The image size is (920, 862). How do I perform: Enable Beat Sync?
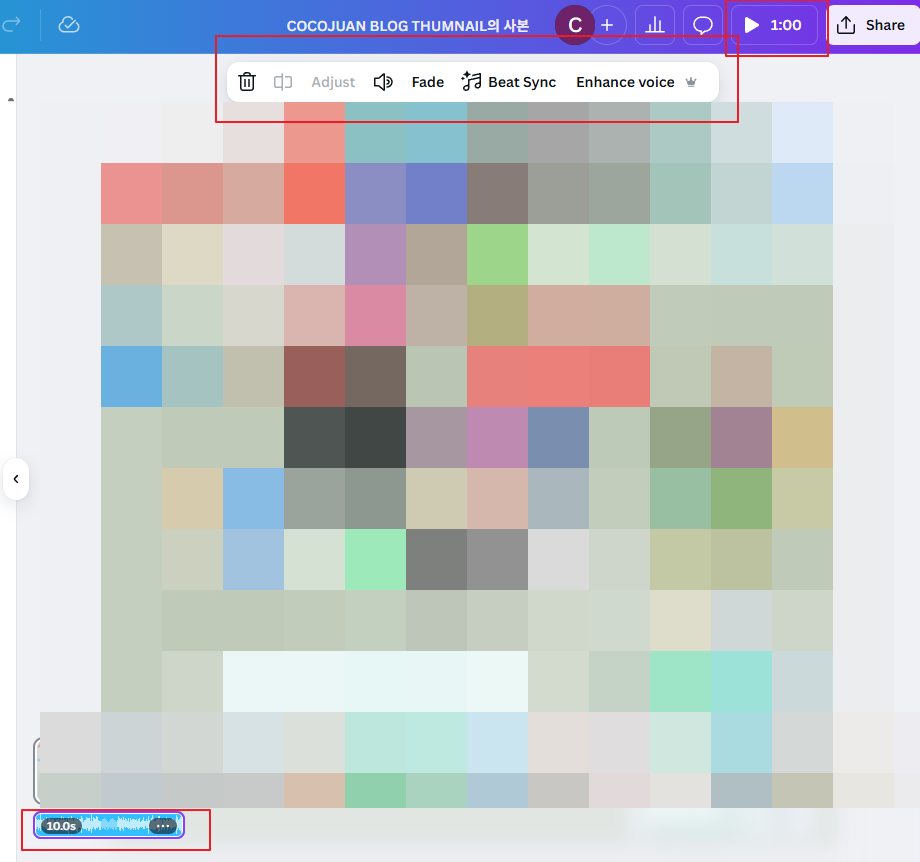click(x=509, y=82)
